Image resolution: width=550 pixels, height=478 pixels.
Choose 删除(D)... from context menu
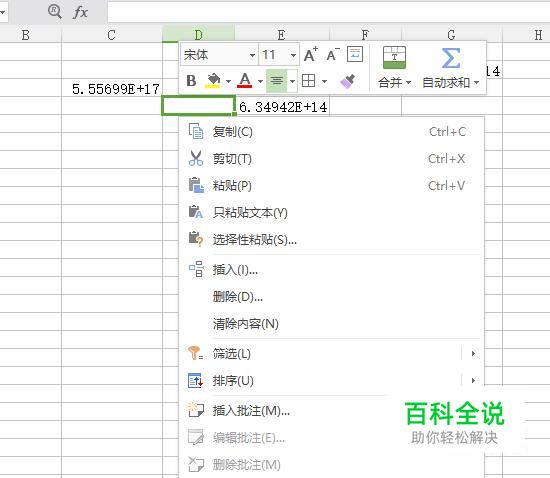(x=331, y=297)
